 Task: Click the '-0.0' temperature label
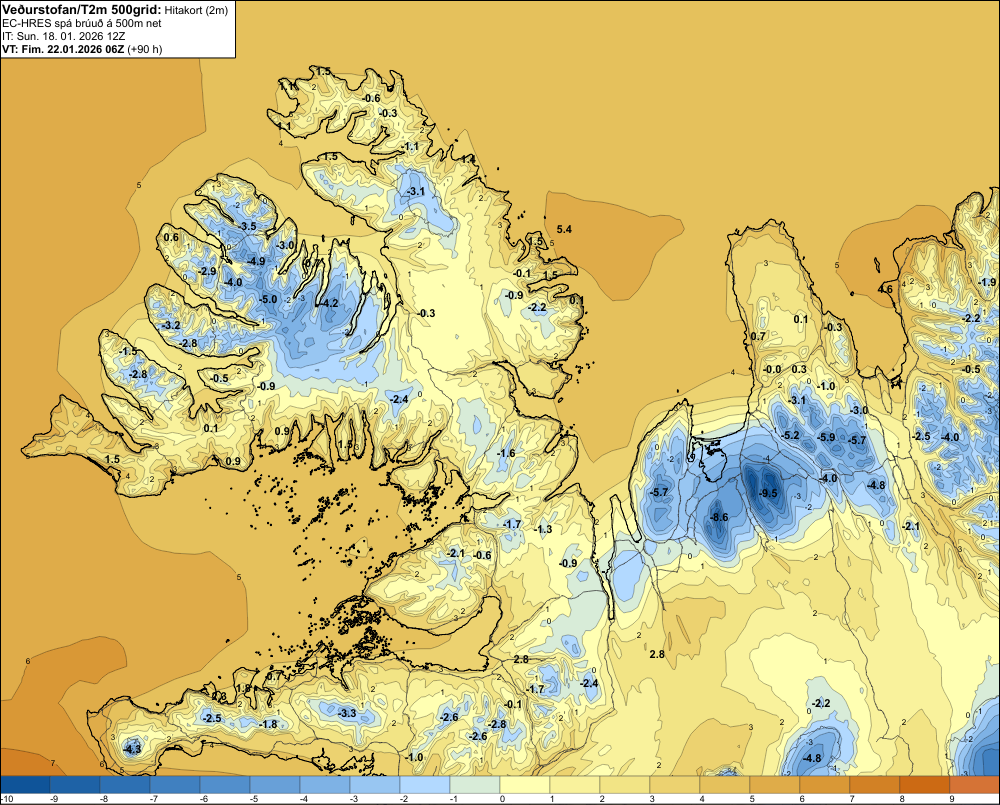772,369
